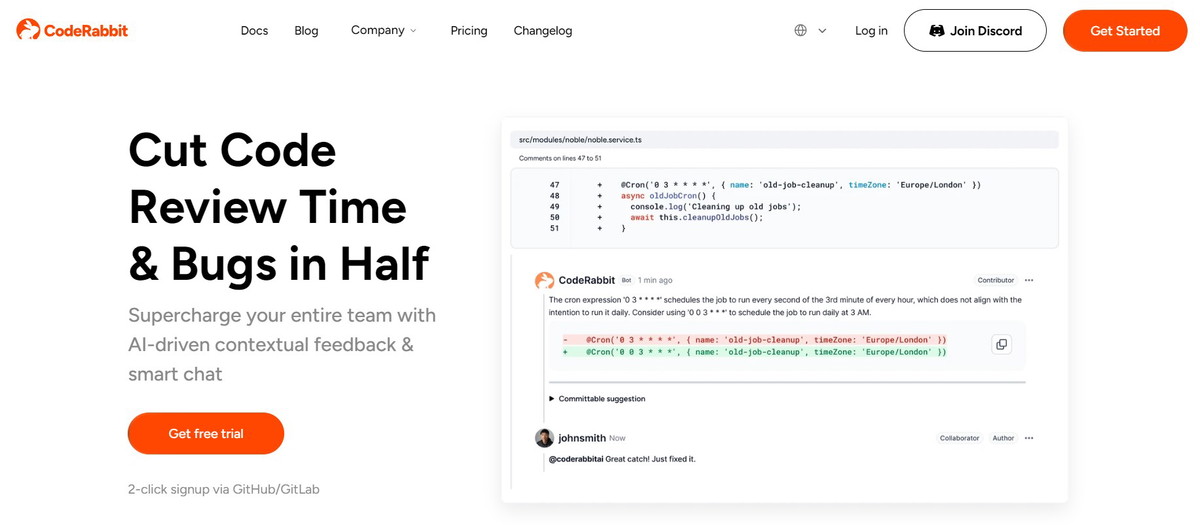Click the Get free trial button
This screenshot has width=1200, height=525.
point(206,433)
